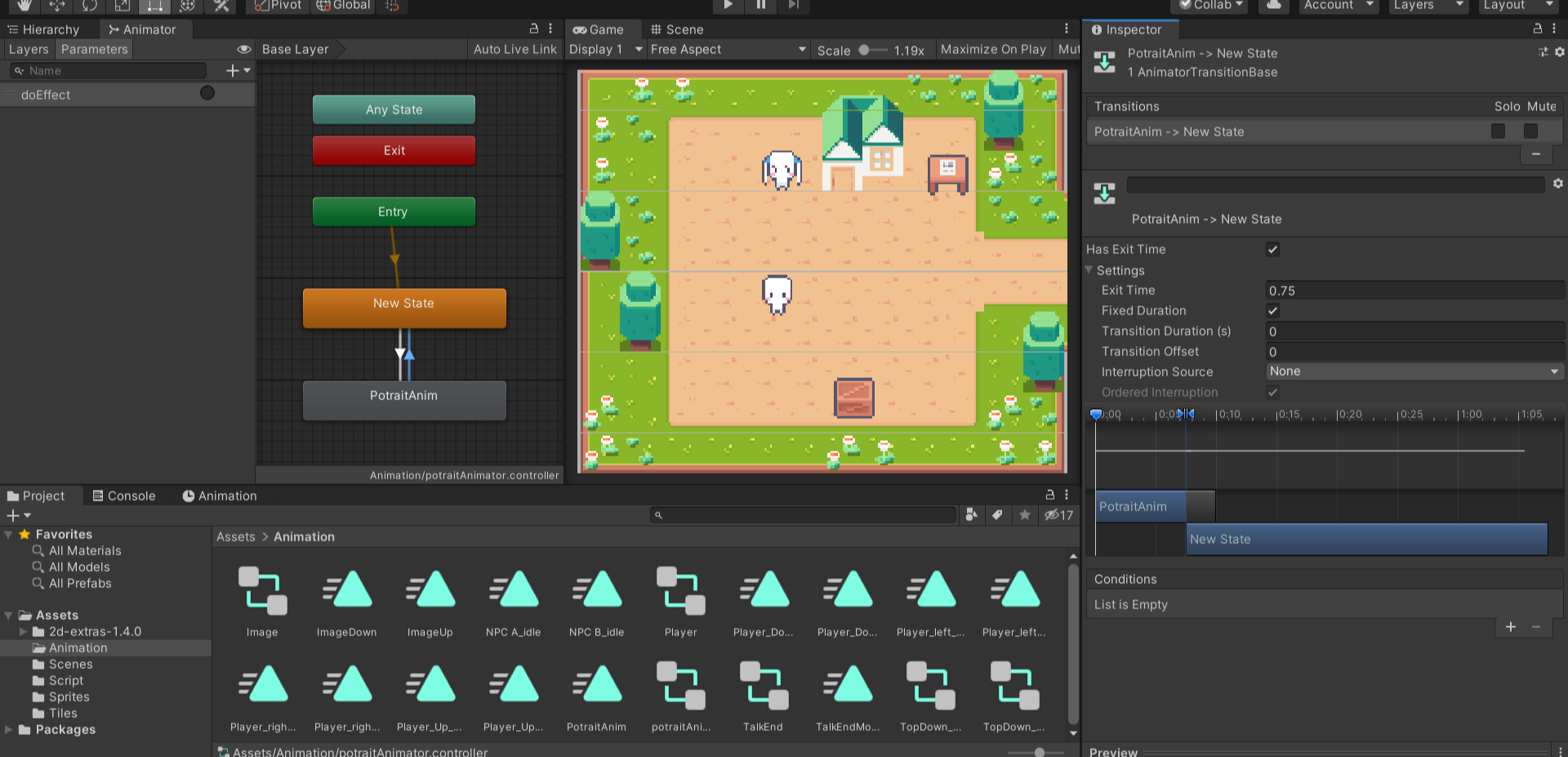Click the Transition Duration field
Viewport: 1568px width, 757px height.
point(1414,331)
